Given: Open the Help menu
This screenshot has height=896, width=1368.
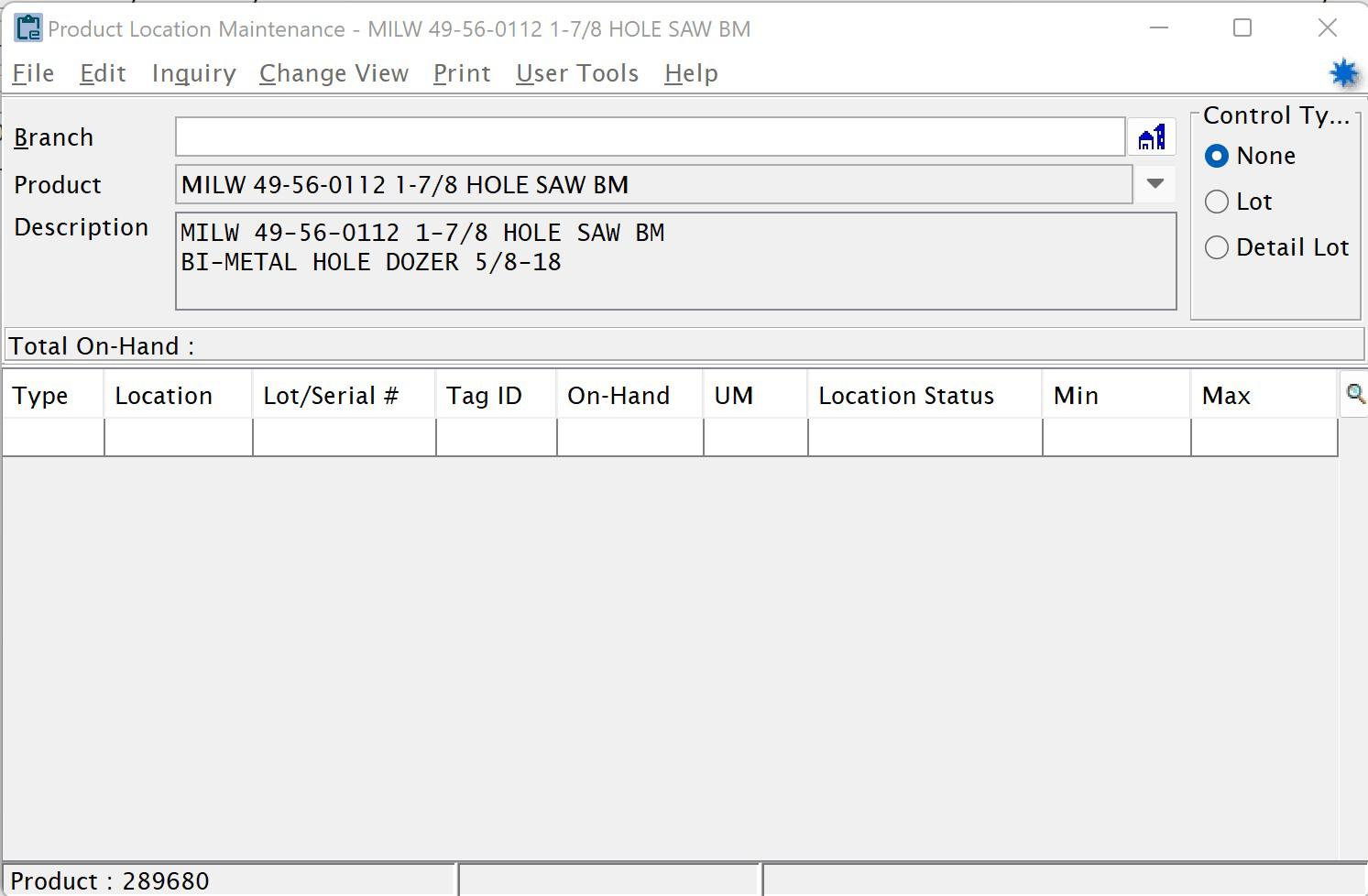Looking at the screenshot, I should click(691, 73).
